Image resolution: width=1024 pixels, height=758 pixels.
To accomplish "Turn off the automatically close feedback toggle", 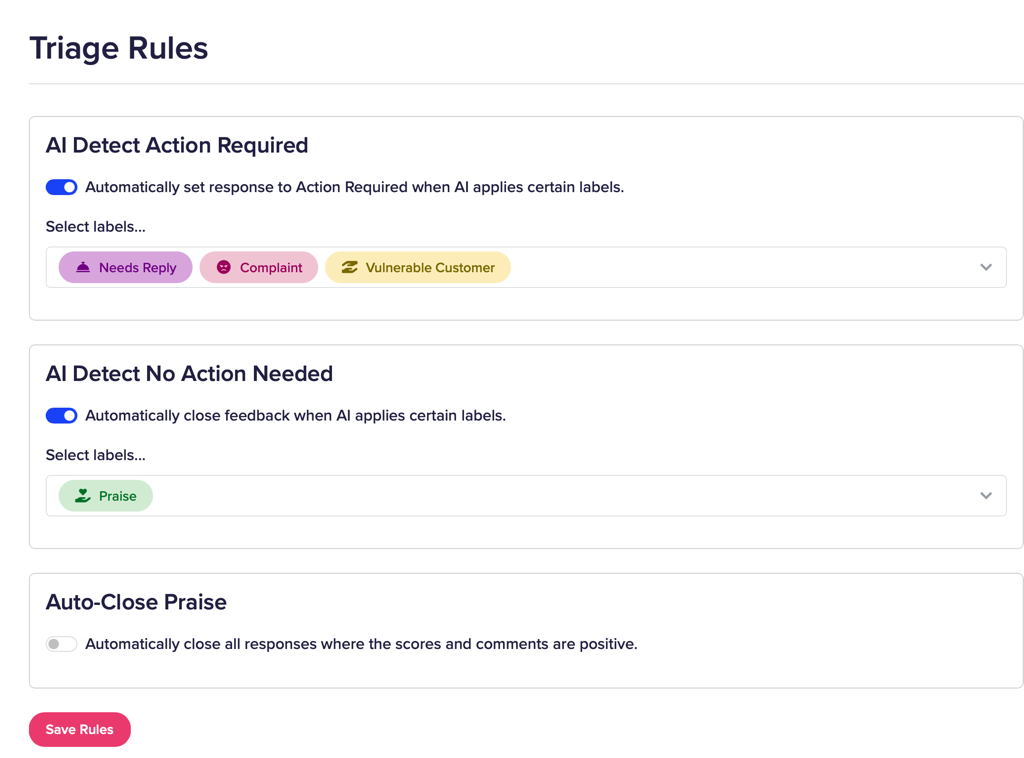I will (x=61, y=415).
